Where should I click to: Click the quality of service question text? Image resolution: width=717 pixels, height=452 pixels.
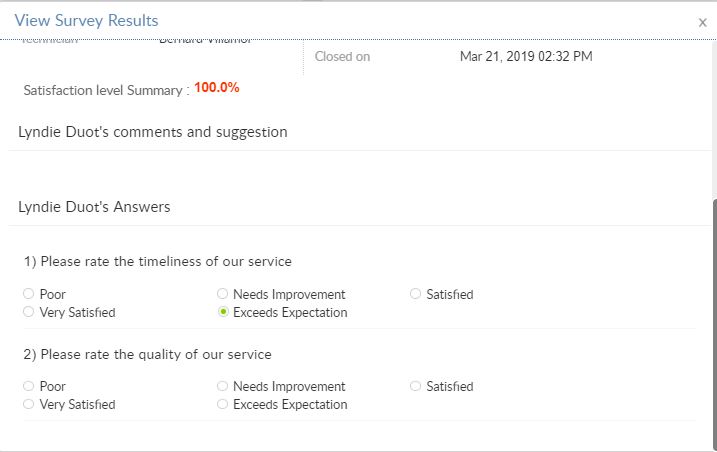click(x=148, y=354)
